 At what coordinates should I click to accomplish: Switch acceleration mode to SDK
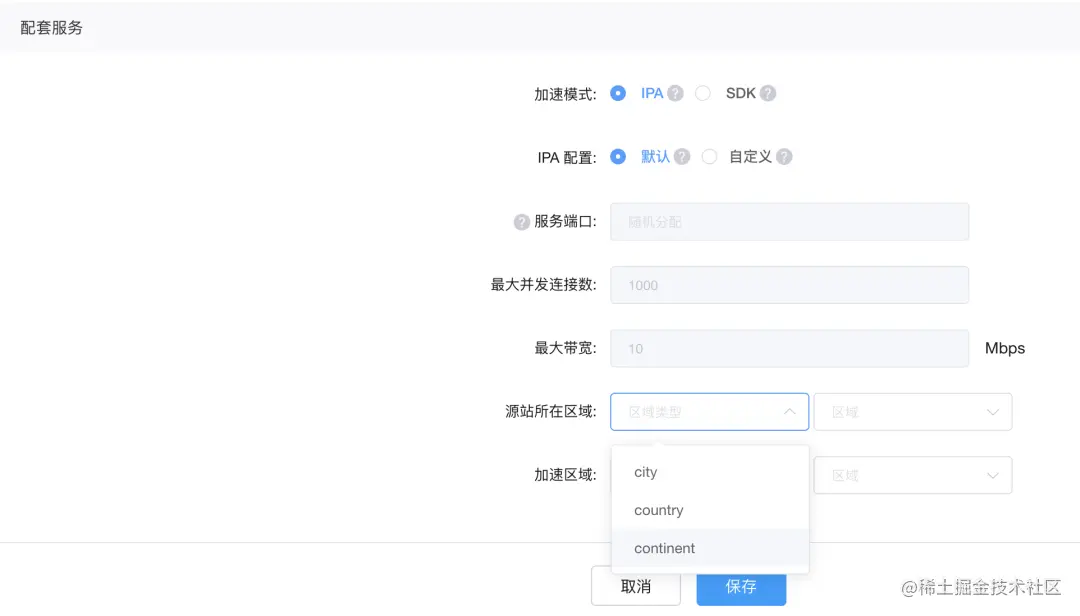coord(703,92)
